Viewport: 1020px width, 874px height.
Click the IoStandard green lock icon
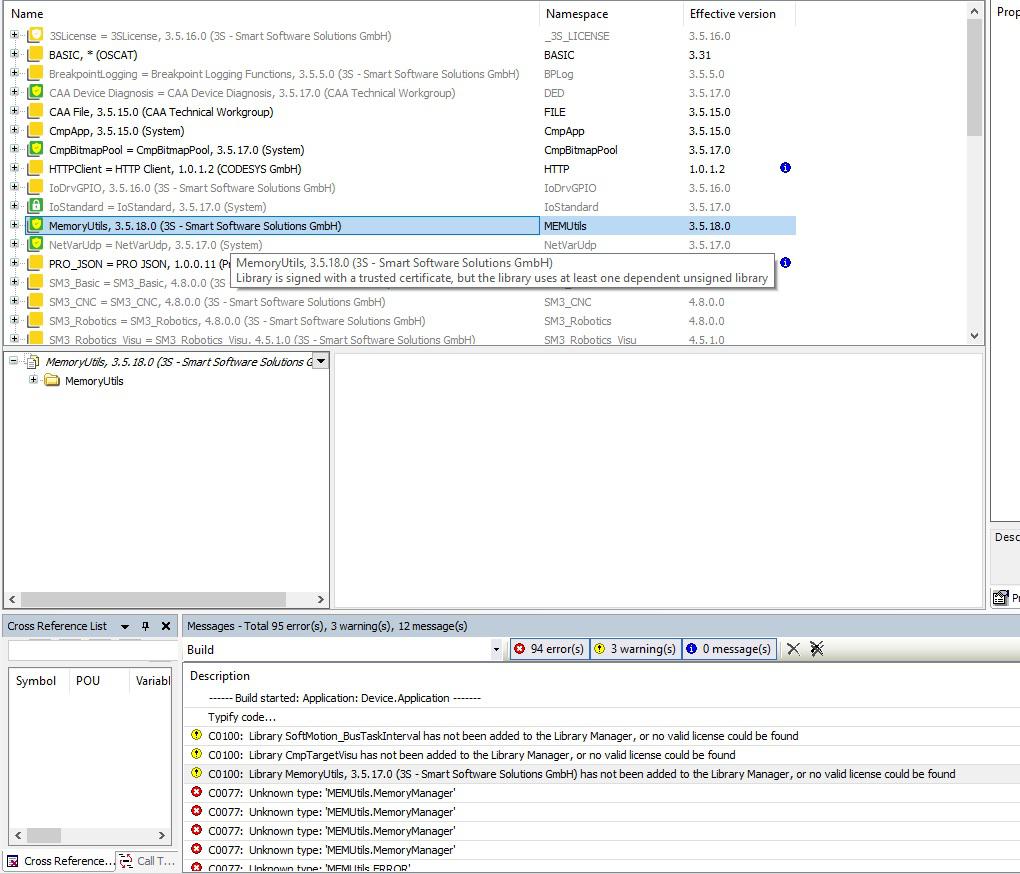click(x=36, y=207)
